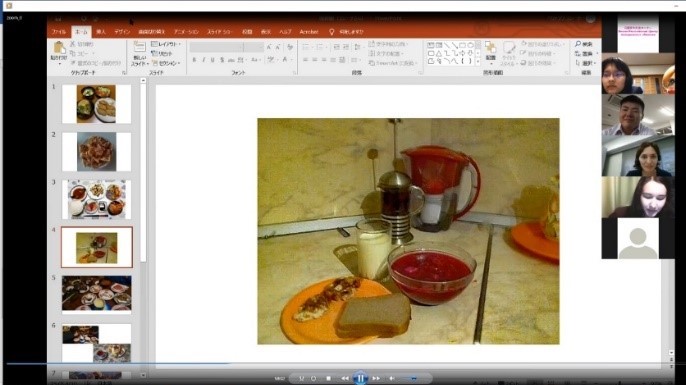Toggle the mute speaker in media player
Image resolution: width=686 pixels, height=385 pixels.
pyautogui.click(x=392, y=378)
